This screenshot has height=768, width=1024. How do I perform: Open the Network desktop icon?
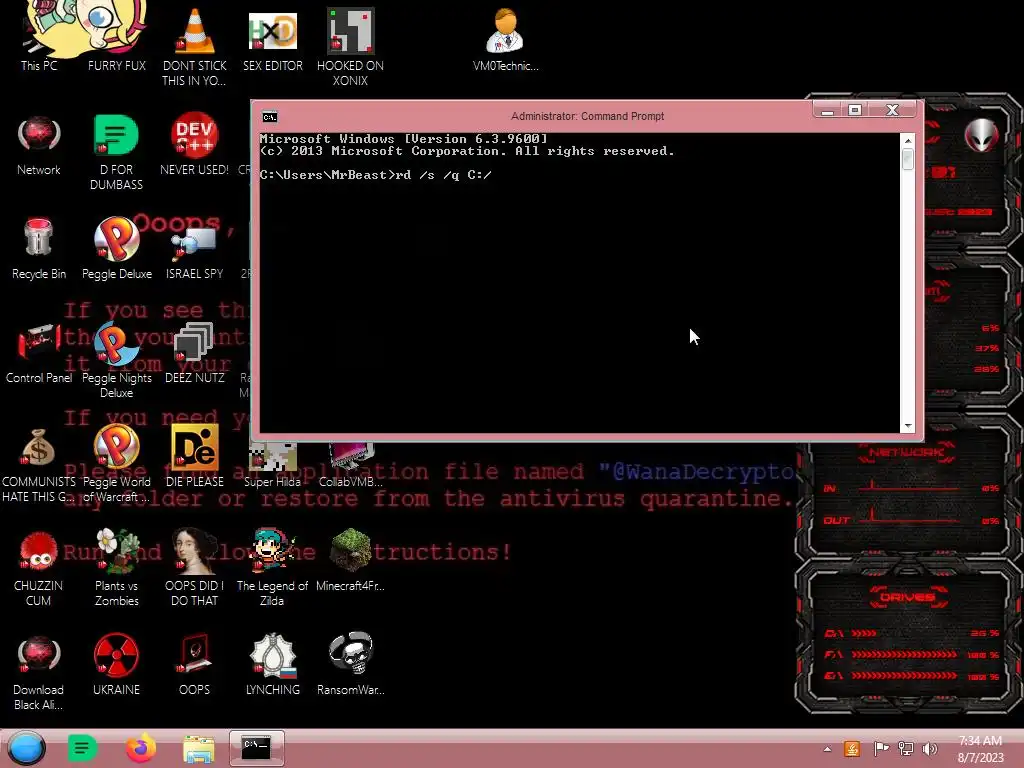click(39, 145)
